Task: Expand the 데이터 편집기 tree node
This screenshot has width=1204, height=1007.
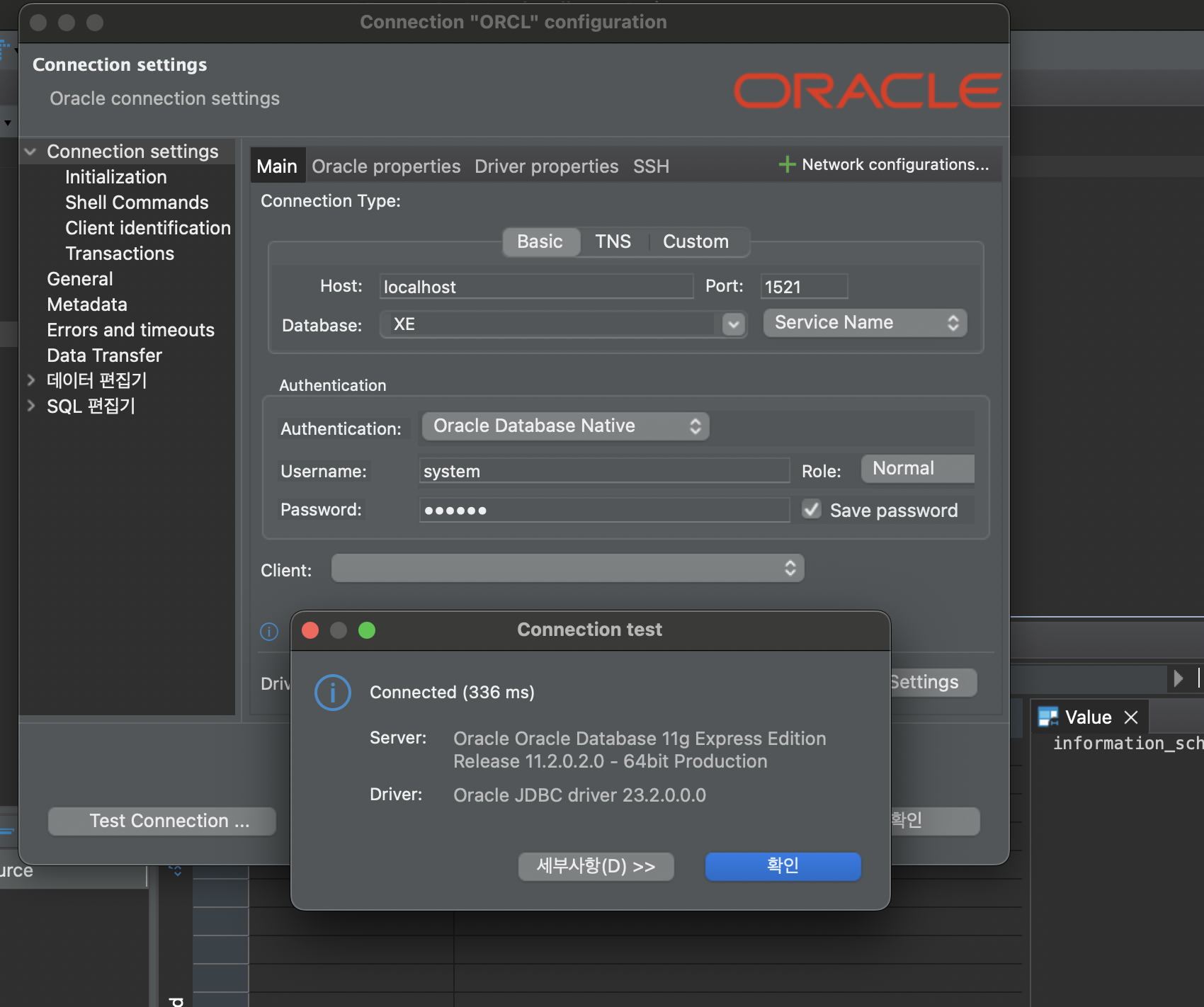Action: click(x=30, y=380)
